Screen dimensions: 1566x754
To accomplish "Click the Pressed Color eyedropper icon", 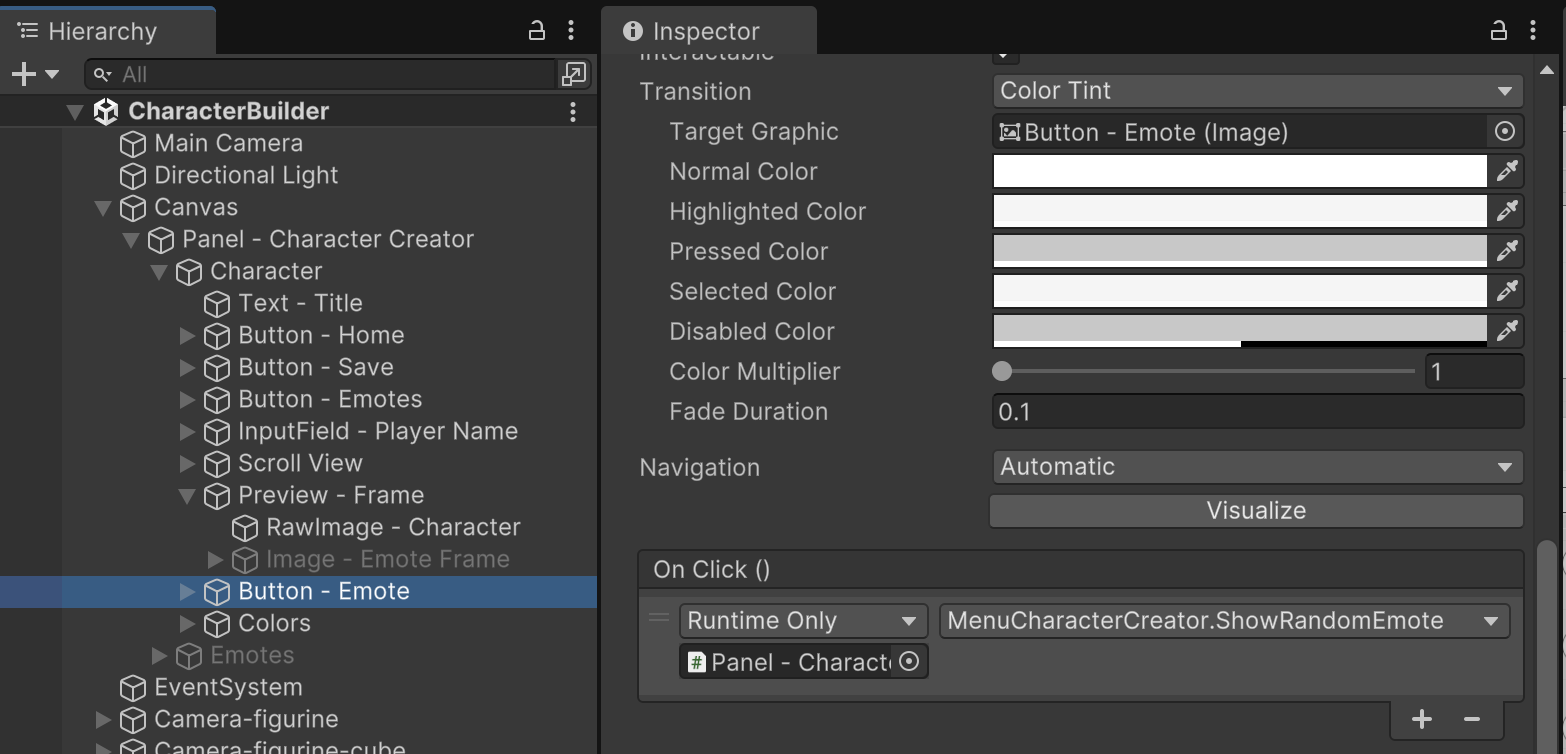I will [x=1507, y=251].
